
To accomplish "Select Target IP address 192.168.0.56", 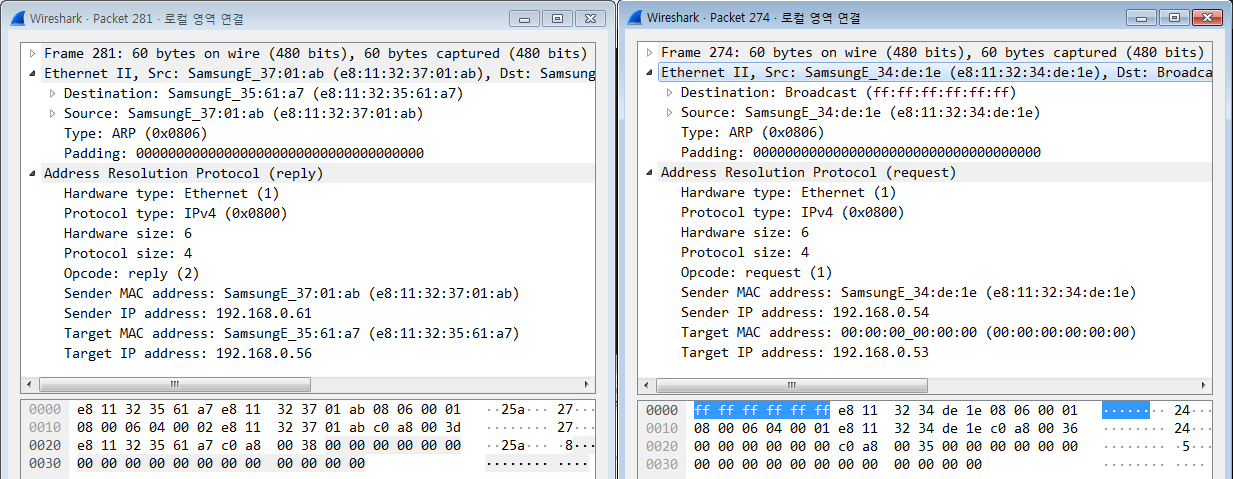I will coord(188,353).
